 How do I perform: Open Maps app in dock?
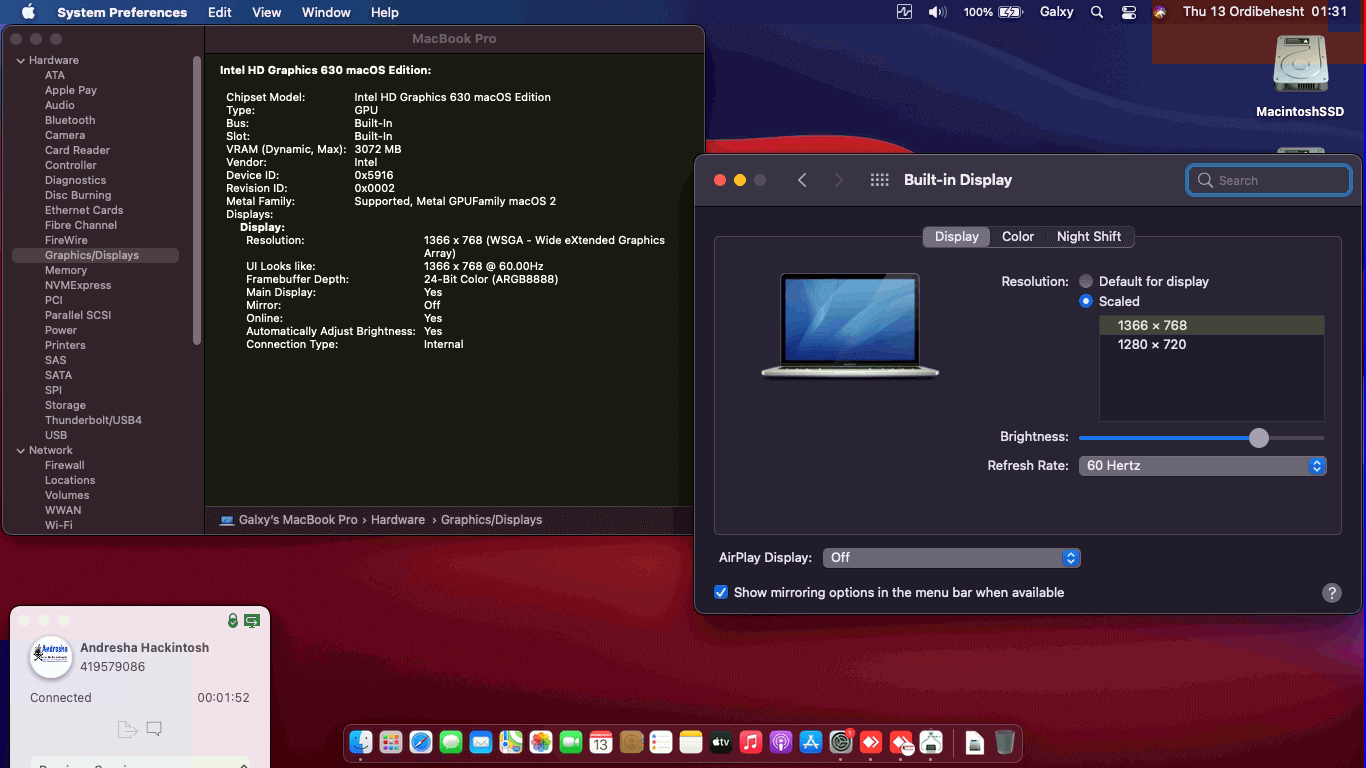(x=511, y=742)
